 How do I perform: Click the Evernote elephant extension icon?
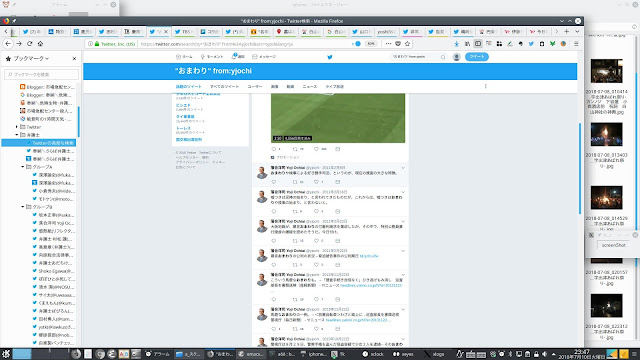(520, 44)
